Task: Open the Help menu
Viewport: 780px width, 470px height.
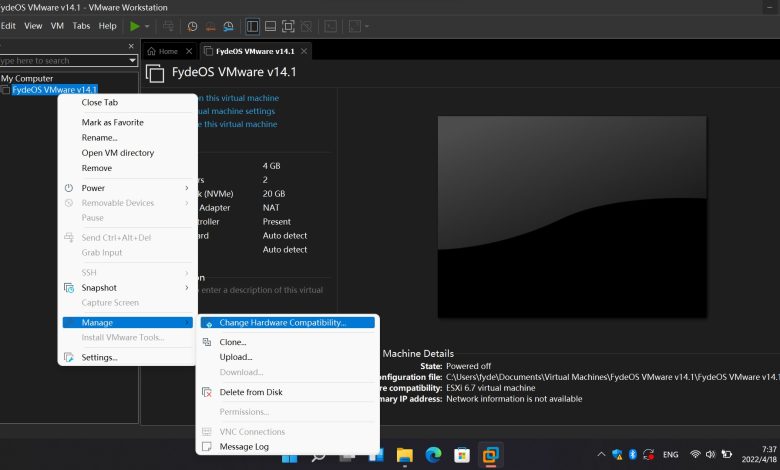Action: pos(107,26)
